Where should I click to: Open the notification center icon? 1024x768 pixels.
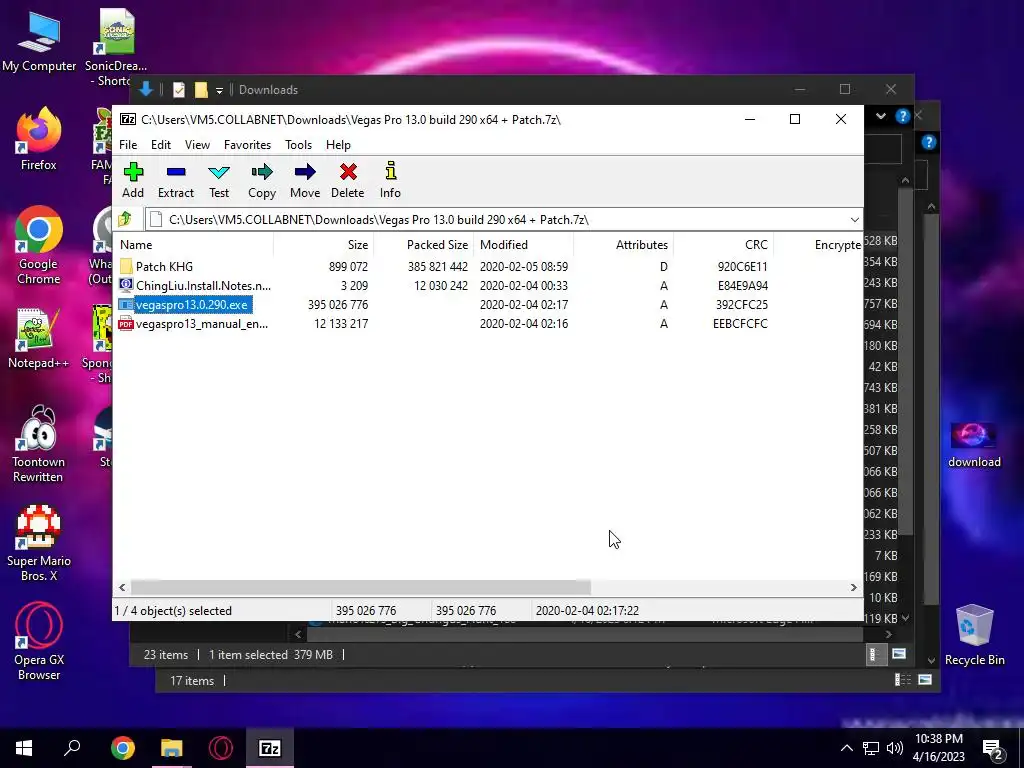coord(993,750)
